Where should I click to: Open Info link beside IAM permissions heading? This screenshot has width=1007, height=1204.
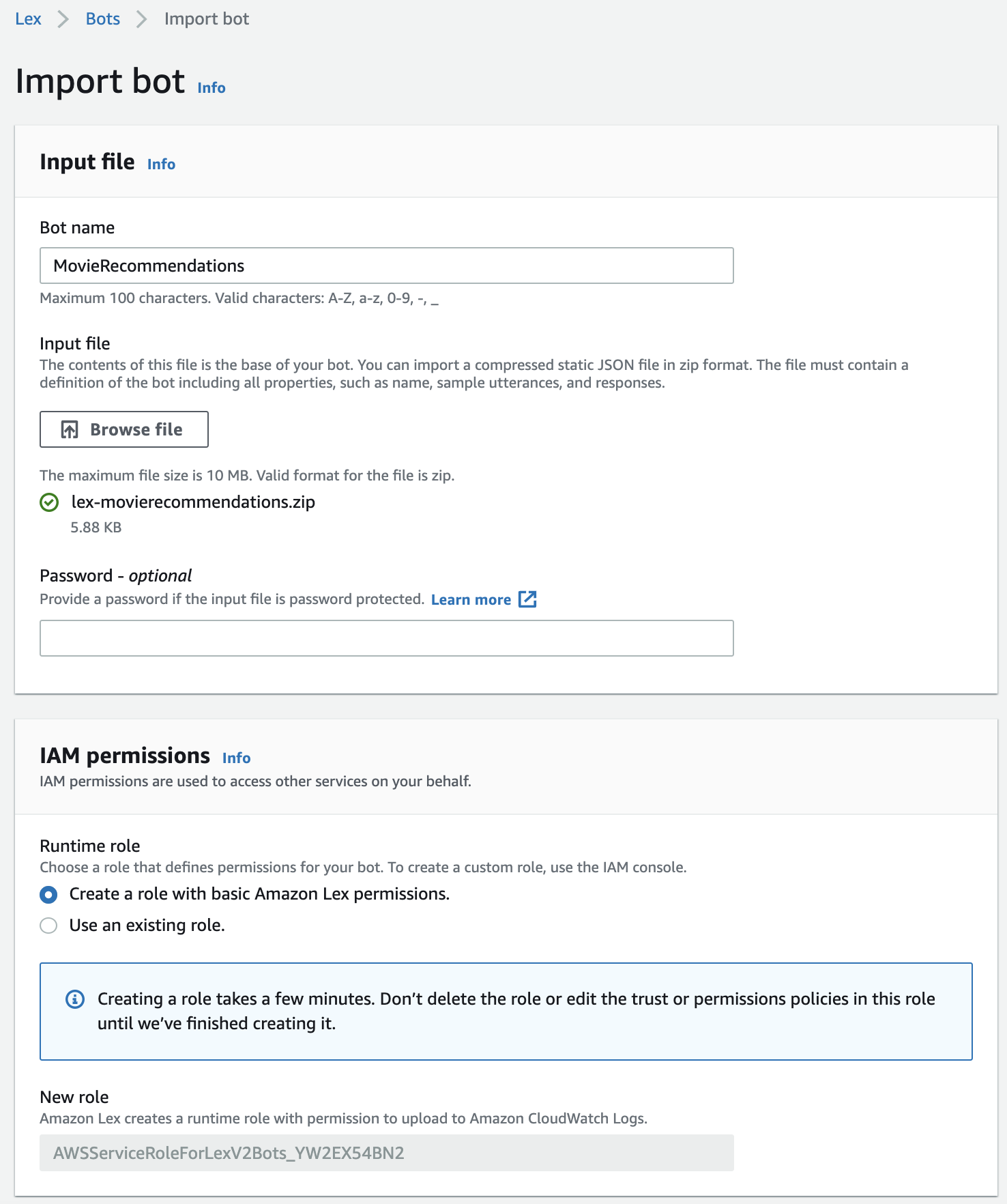coord(236,758)
